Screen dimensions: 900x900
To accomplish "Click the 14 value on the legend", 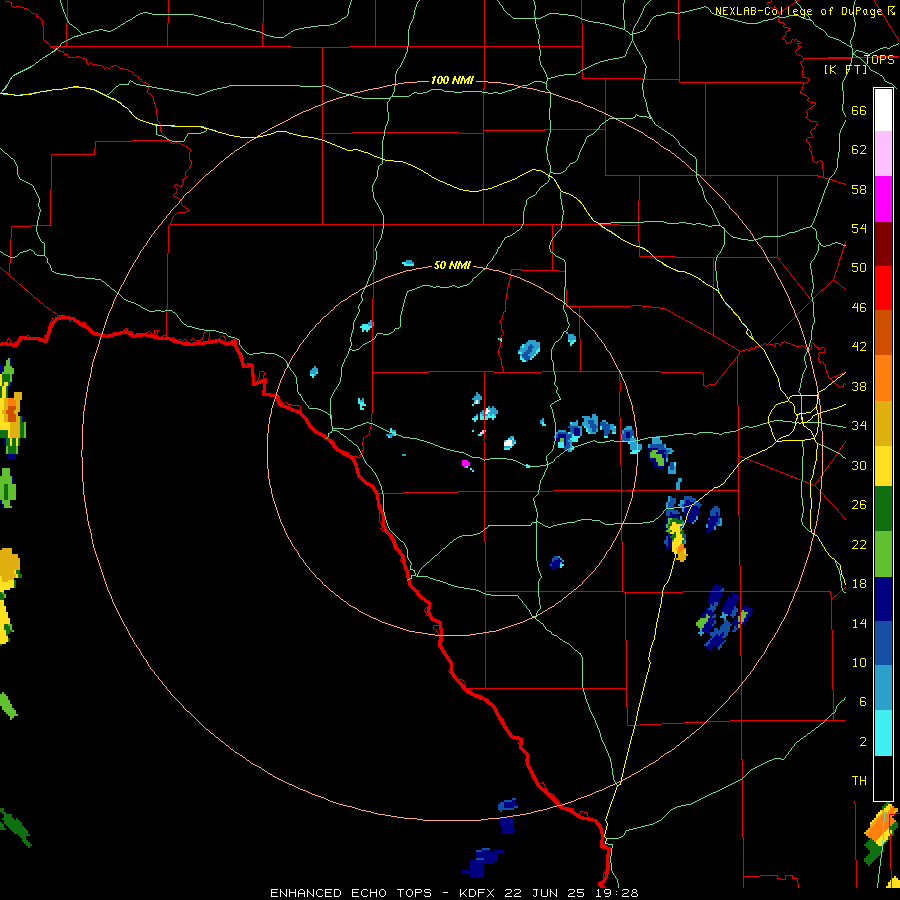I will point(859,623).
